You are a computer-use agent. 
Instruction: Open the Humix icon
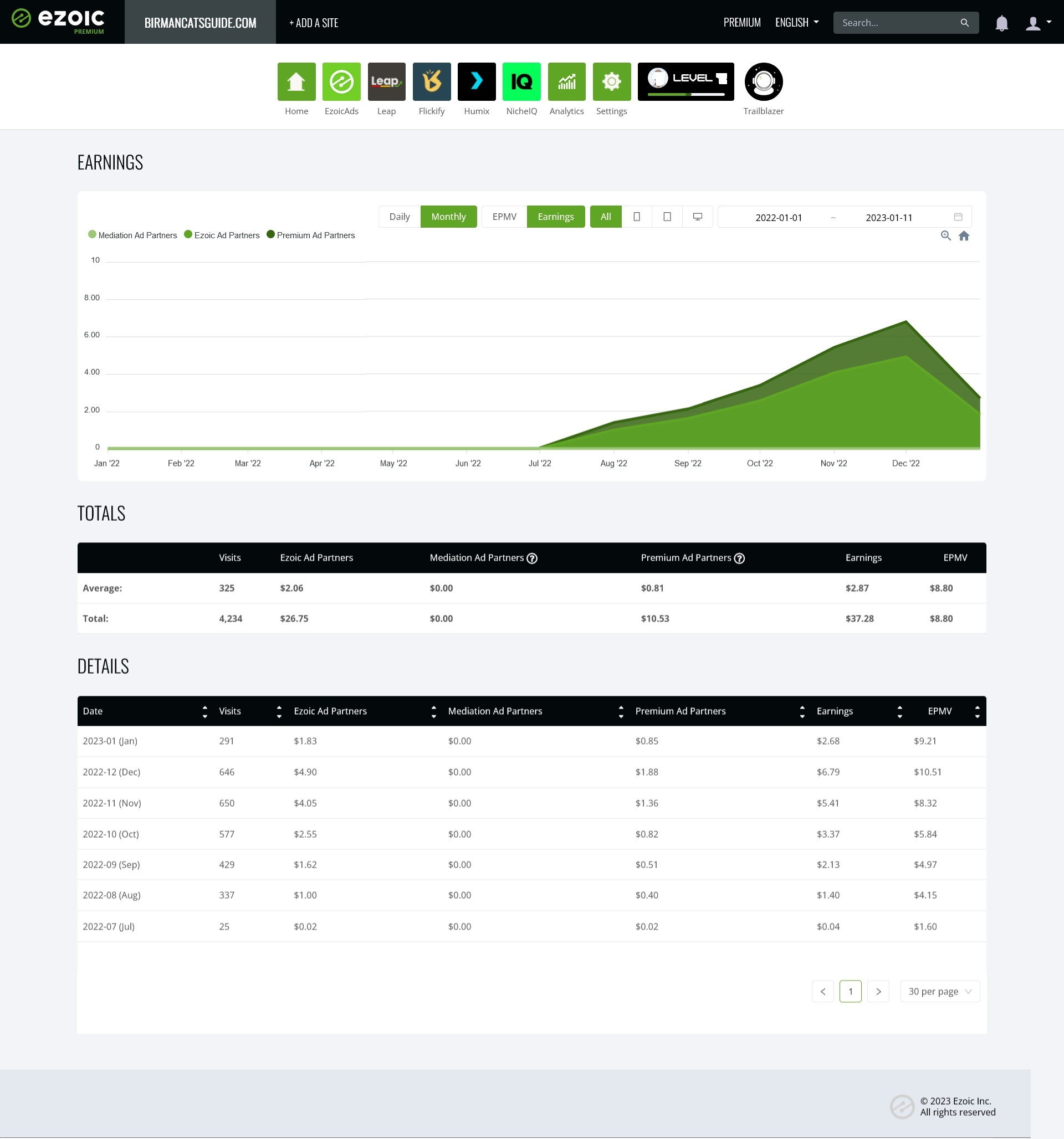coord(477,81)
